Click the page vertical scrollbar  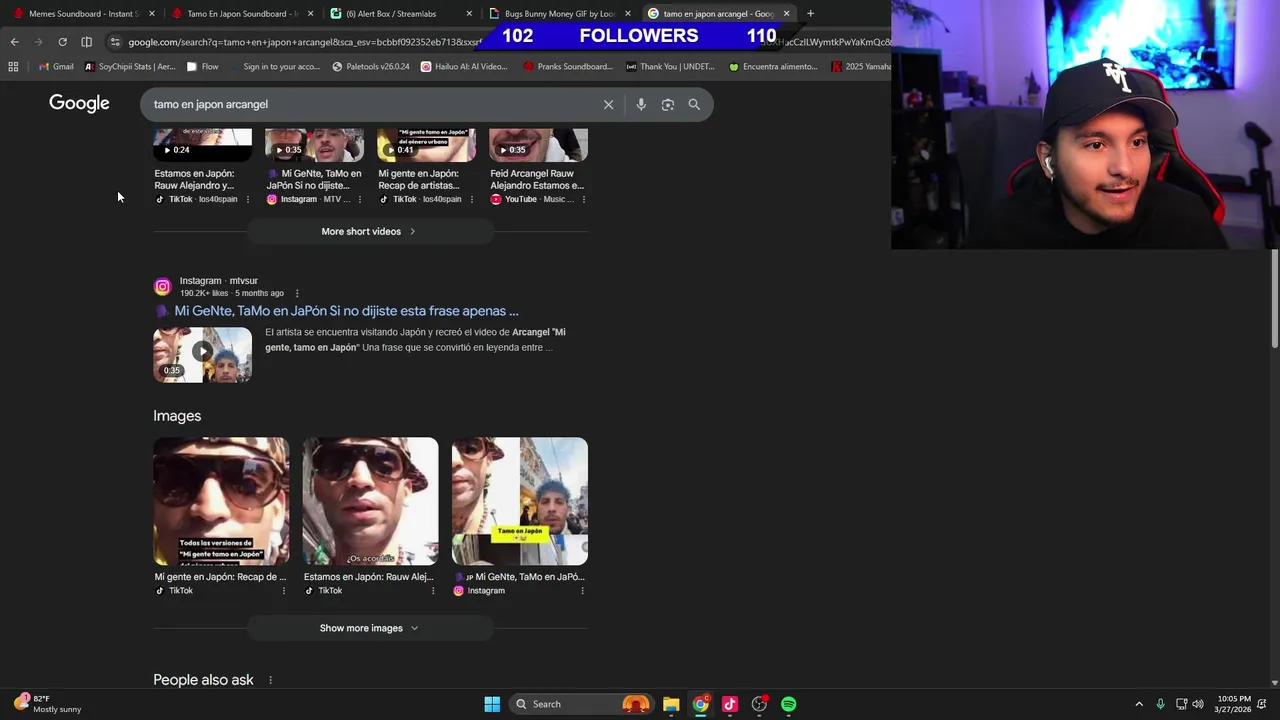tap(1274, 300)
